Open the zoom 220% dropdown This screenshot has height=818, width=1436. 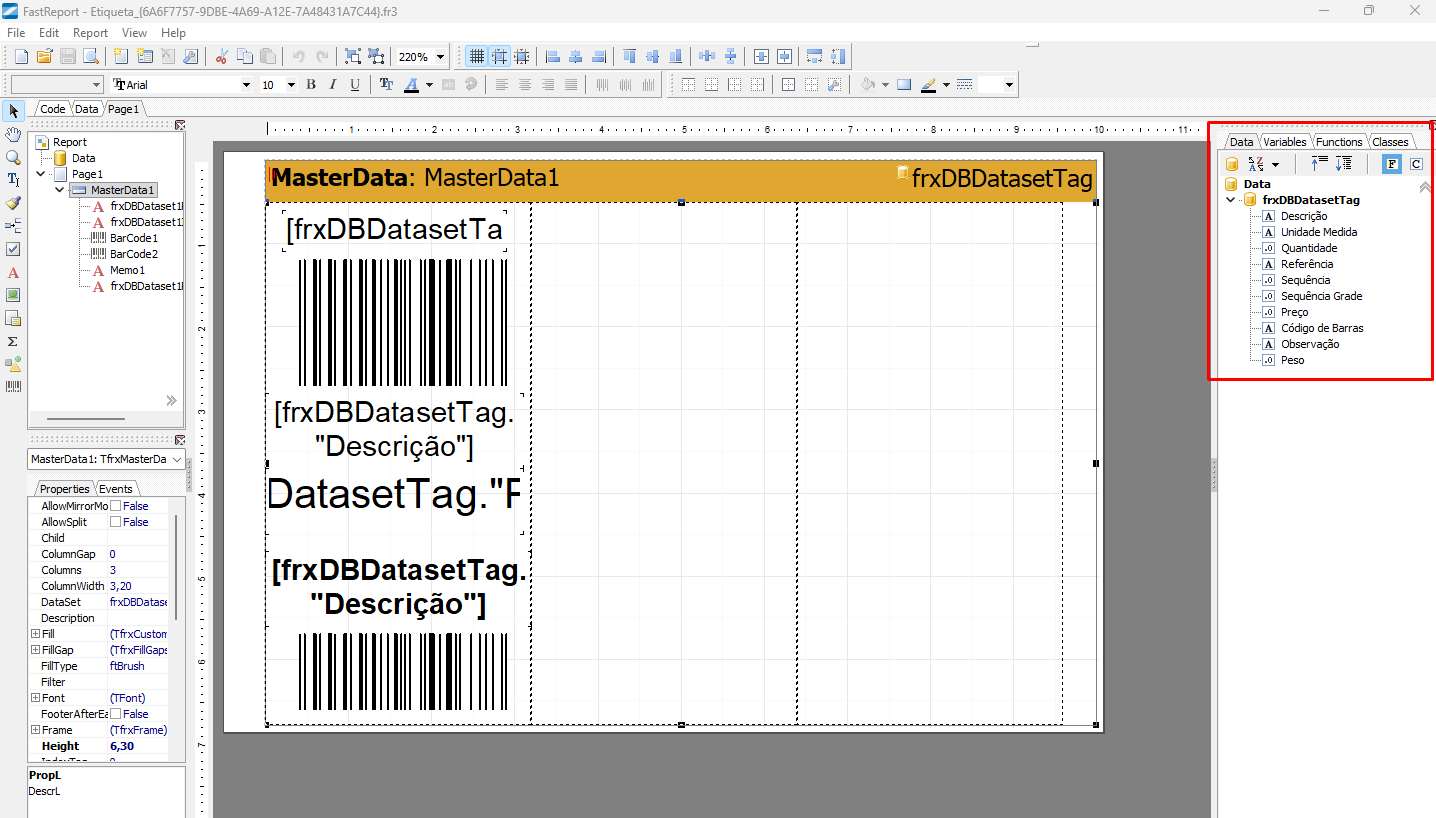441,57
